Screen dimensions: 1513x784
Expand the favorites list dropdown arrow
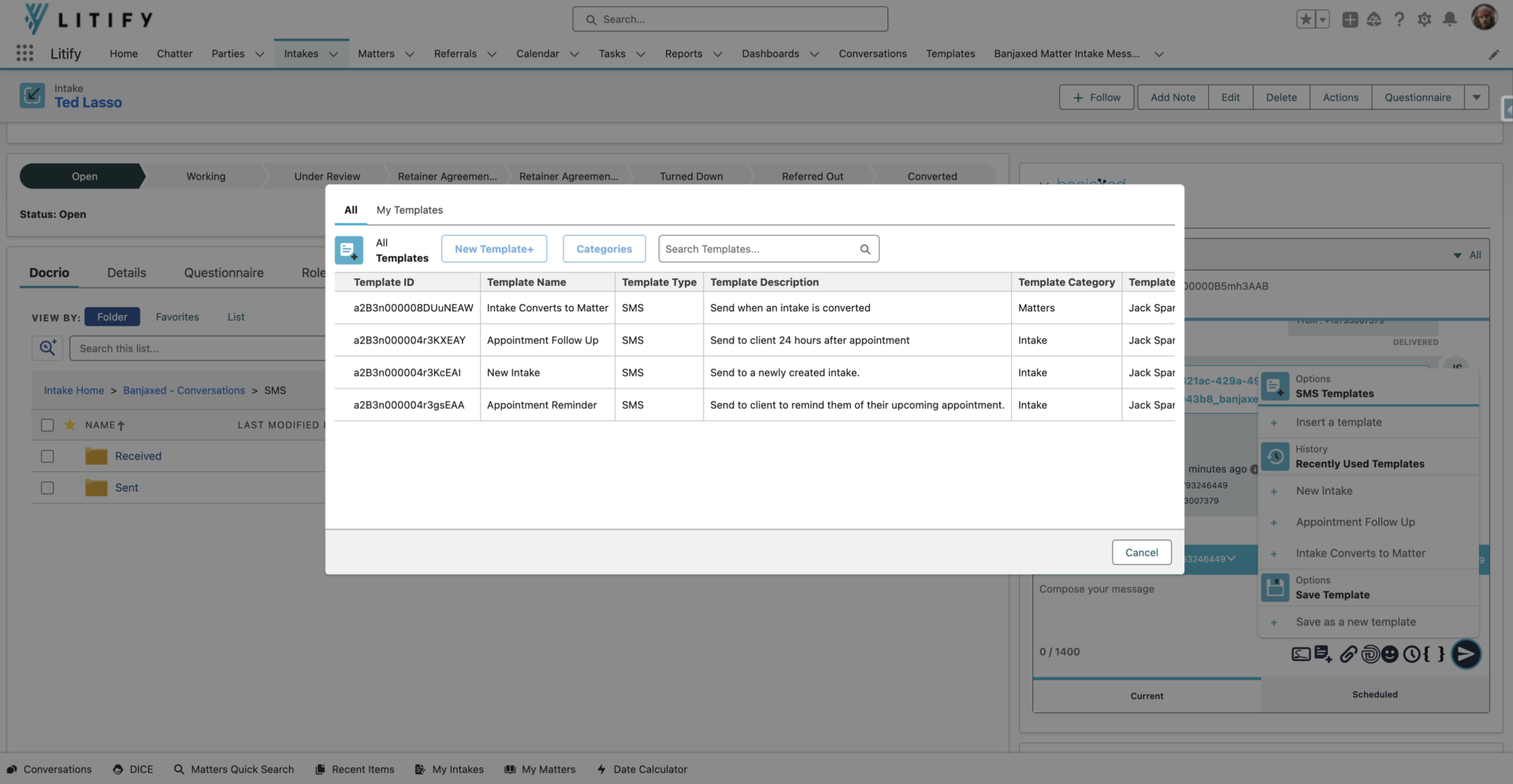point(1322,19)
